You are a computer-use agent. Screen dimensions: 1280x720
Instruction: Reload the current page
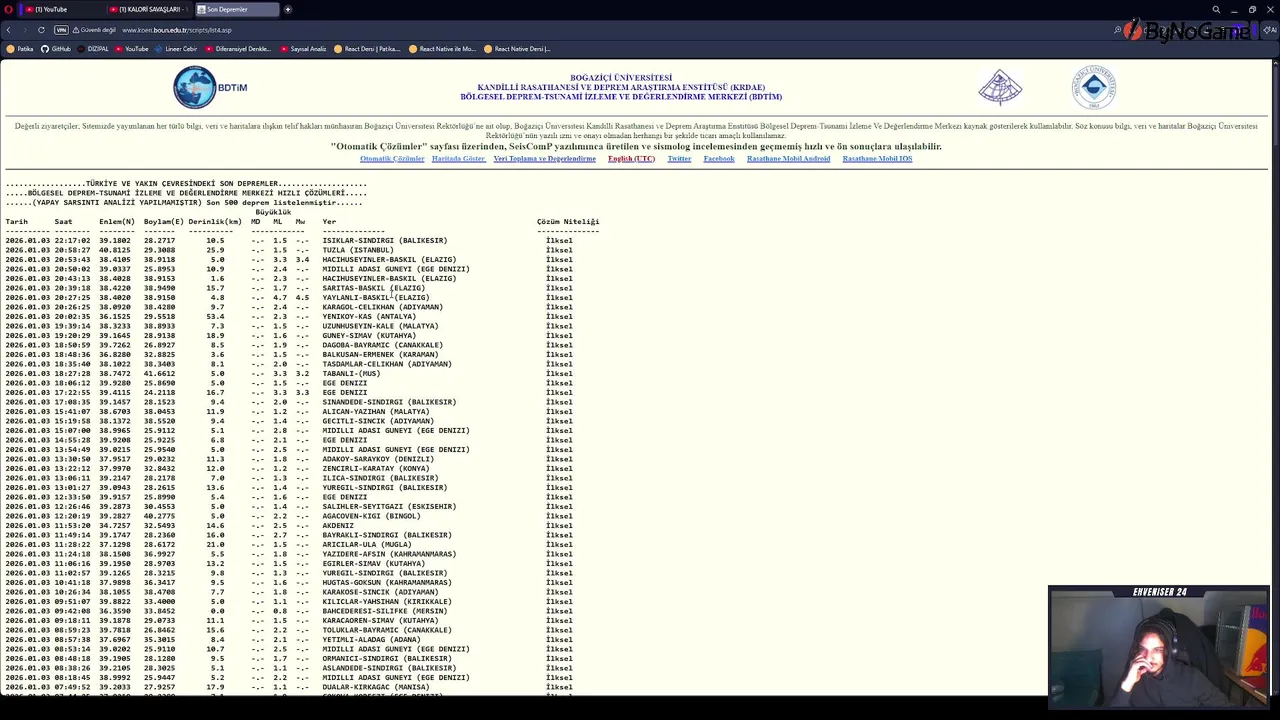tap(41, 30)
